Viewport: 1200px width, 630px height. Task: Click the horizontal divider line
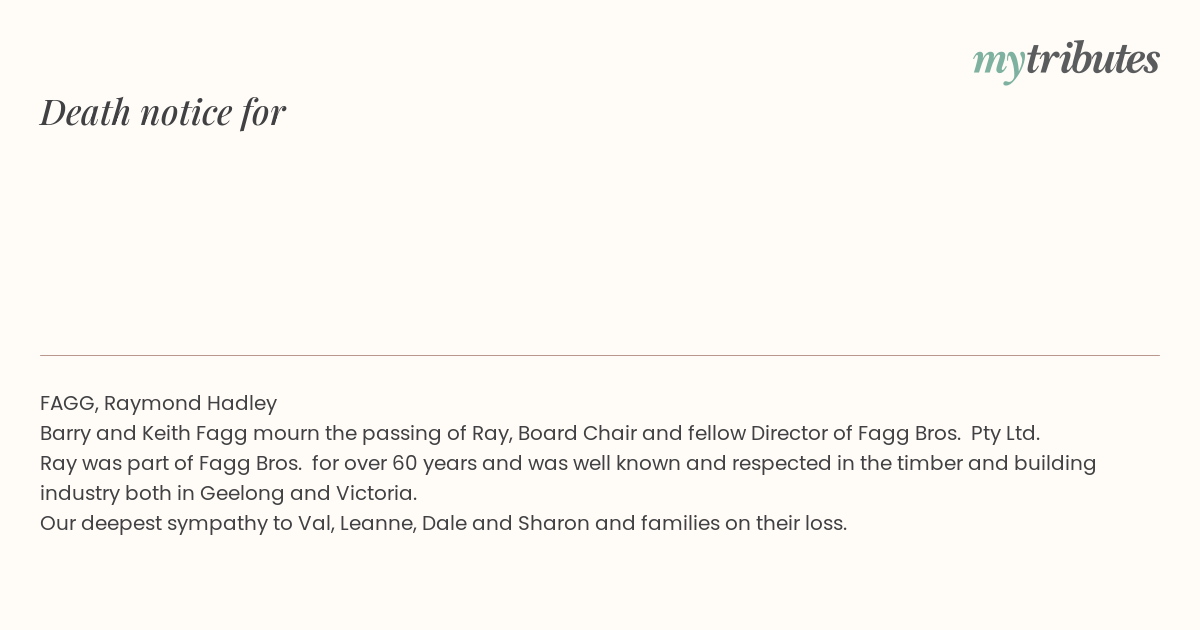coord(600,355)
